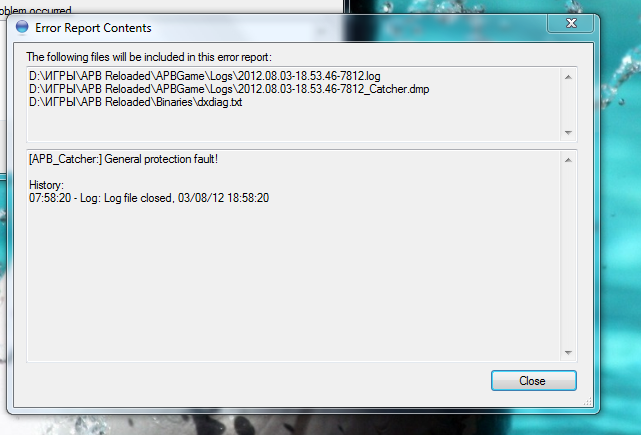The image size is (641, 435).
Task: Select the Binaries\dxdiag.txt file path line
Action: (x=136, y=102)
